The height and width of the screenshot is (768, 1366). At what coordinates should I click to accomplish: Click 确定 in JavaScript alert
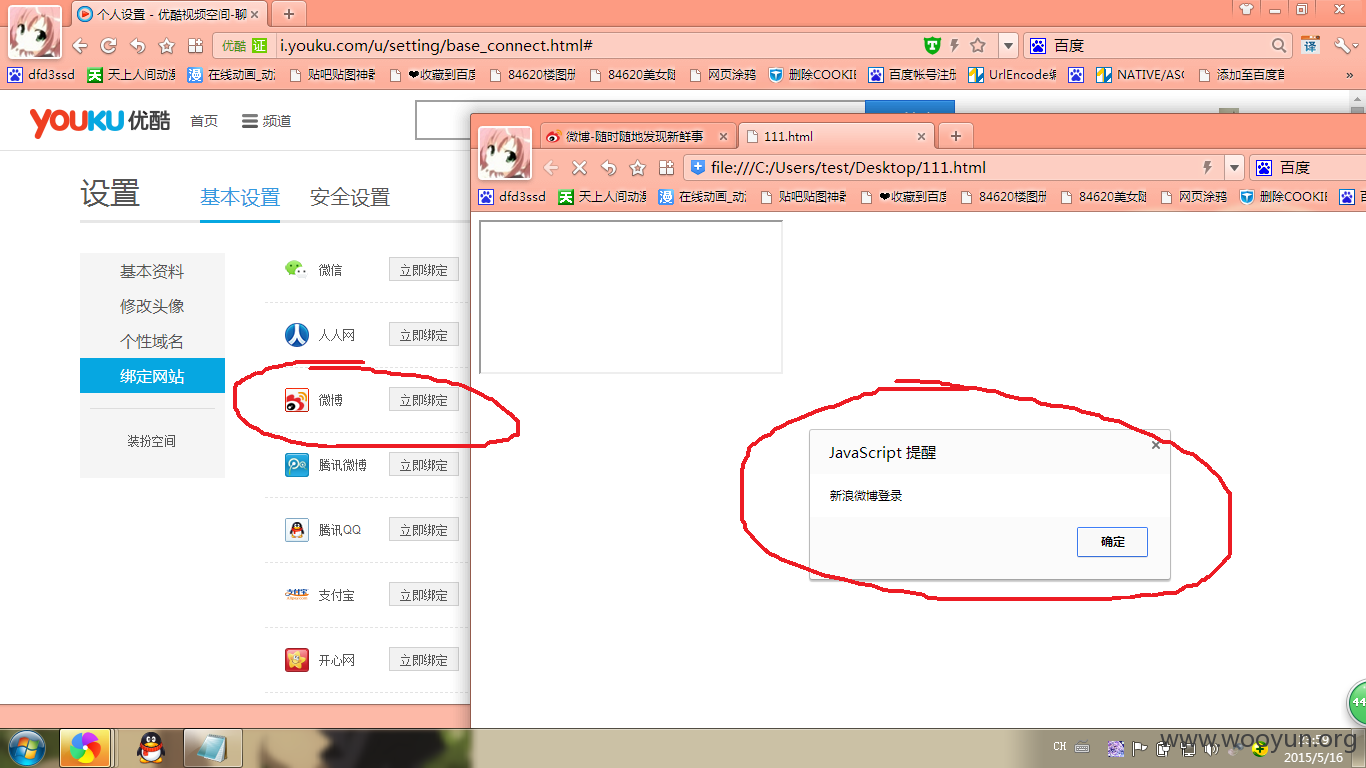[x=1112, y=542]
